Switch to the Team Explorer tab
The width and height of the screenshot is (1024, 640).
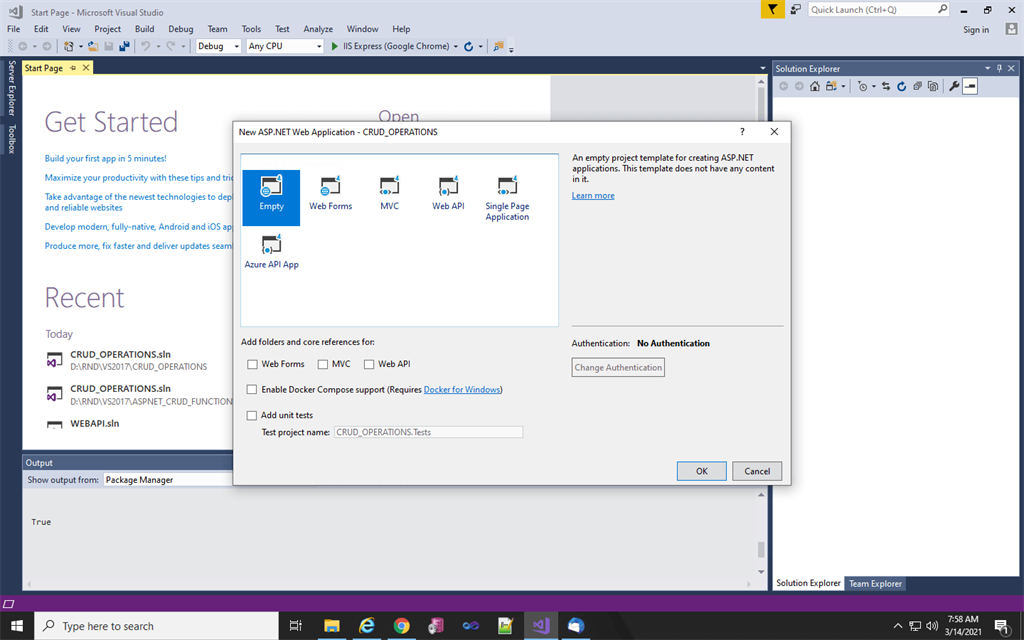click(x=875, y=583)
